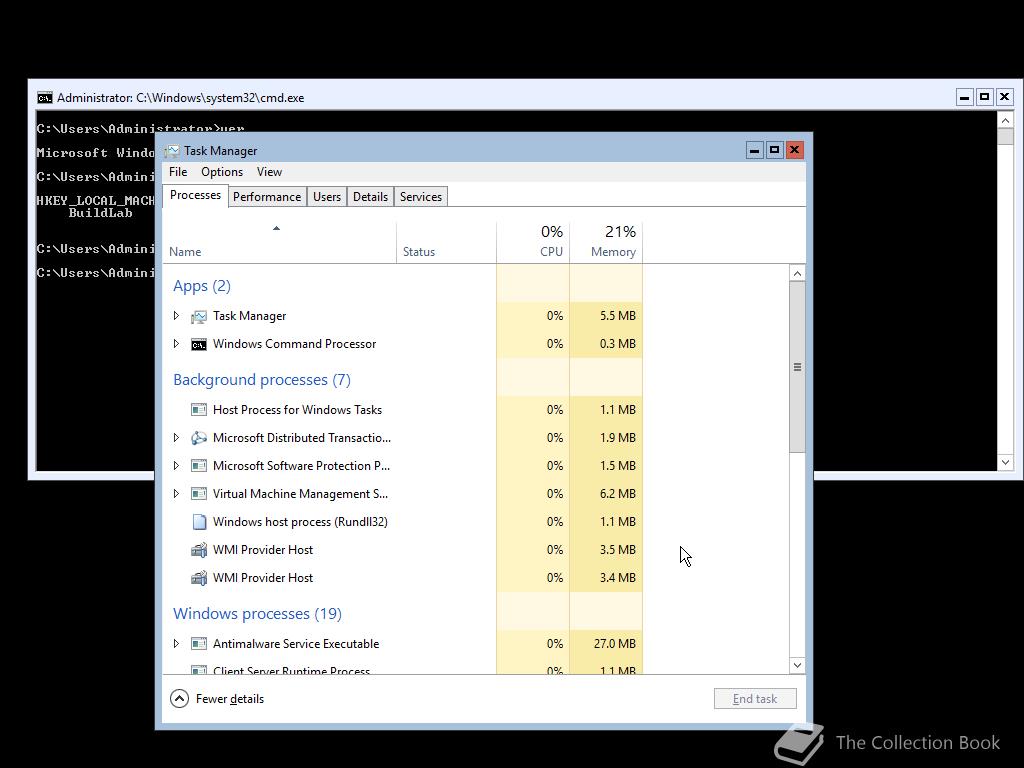This screenshot has height=768, width=1024.
Task: Click the Microsoft Software Protection icon
Action: [199, 466]
